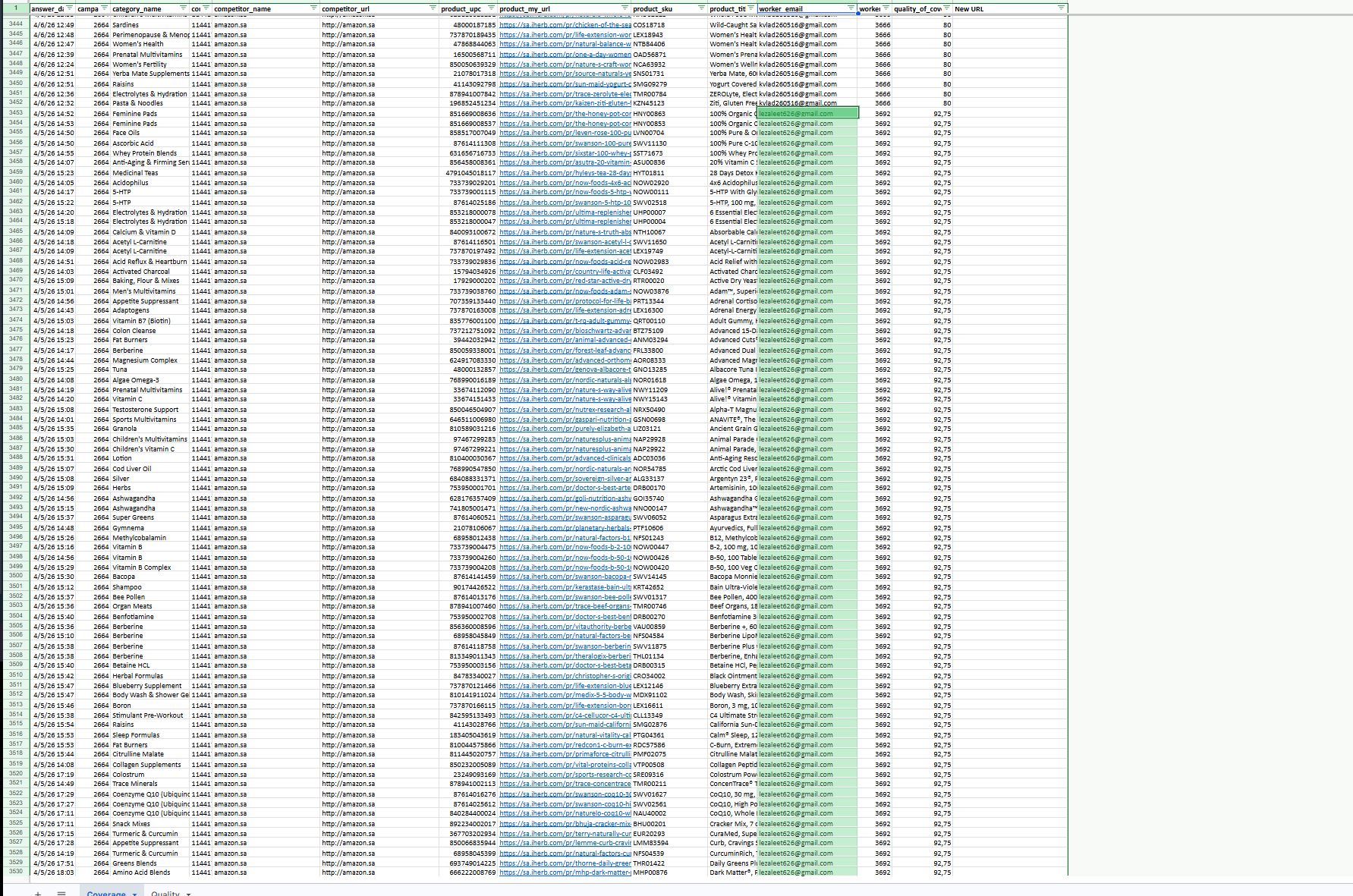
Task: Select the 'Colon Cleanse' cell
Action: pyautogui.click(x=150, y=330)
